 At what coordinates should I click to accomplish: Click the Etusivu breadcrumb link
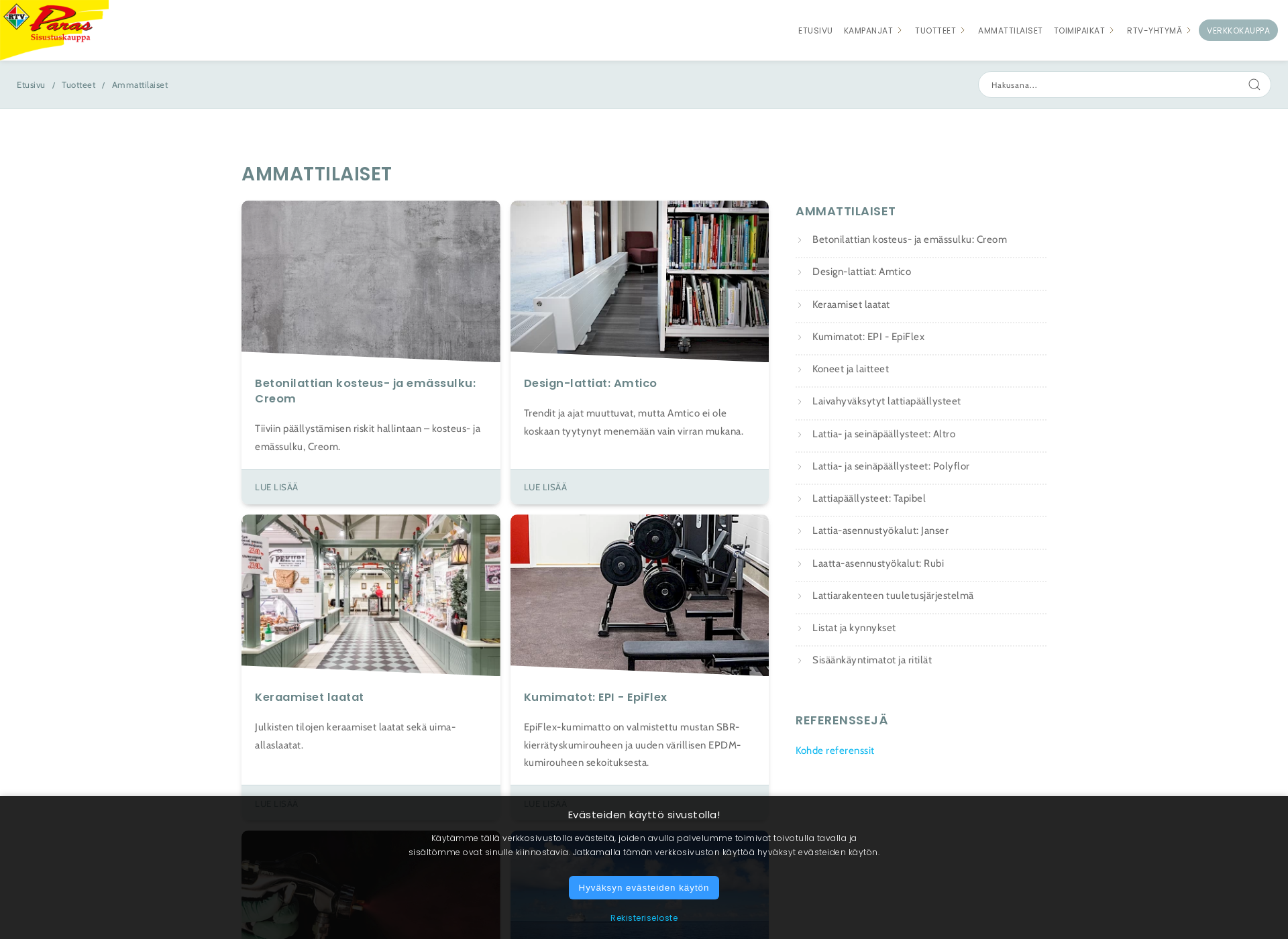31,85
